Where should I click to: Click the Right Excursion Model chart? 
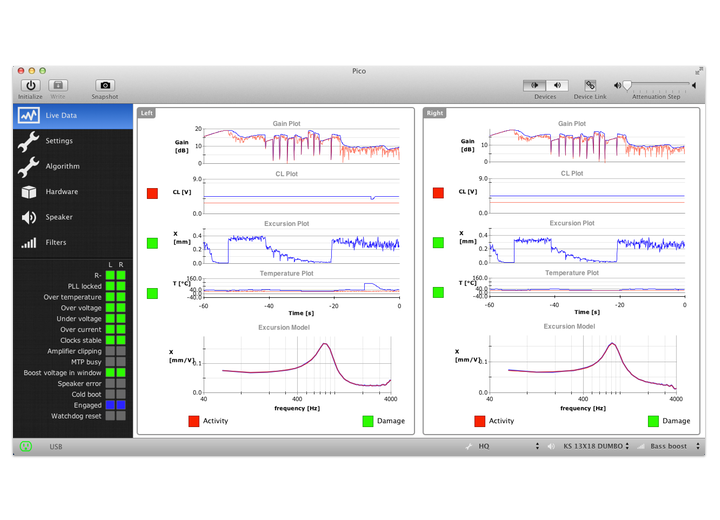[x=583, y=364]
